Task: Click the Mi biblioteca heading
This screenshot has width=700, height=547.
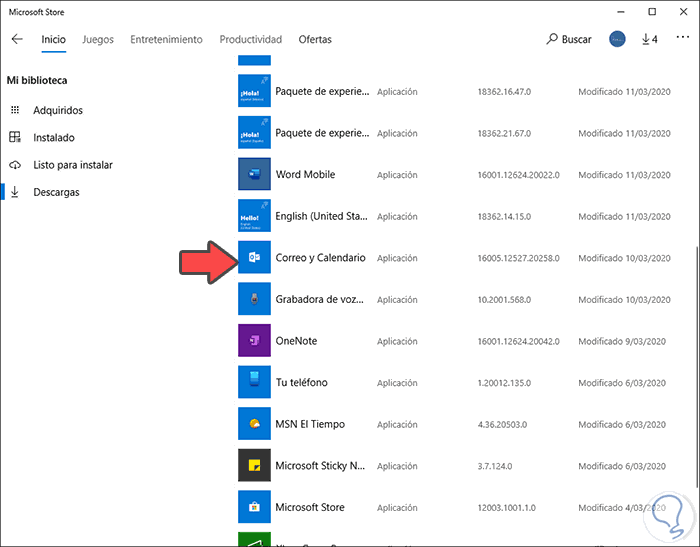Action: pyautogui.click(x=37, y=80)
